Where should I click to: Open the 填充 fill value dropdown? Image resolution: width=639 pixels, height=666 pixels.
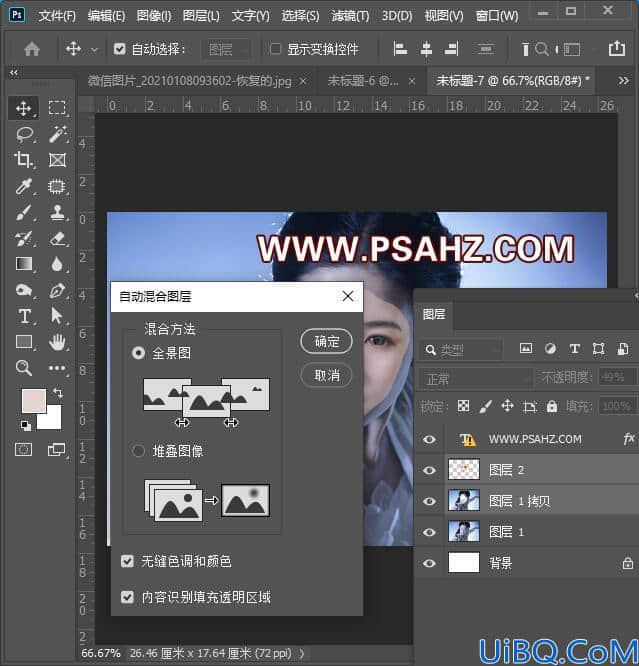(x=617, y=406)
